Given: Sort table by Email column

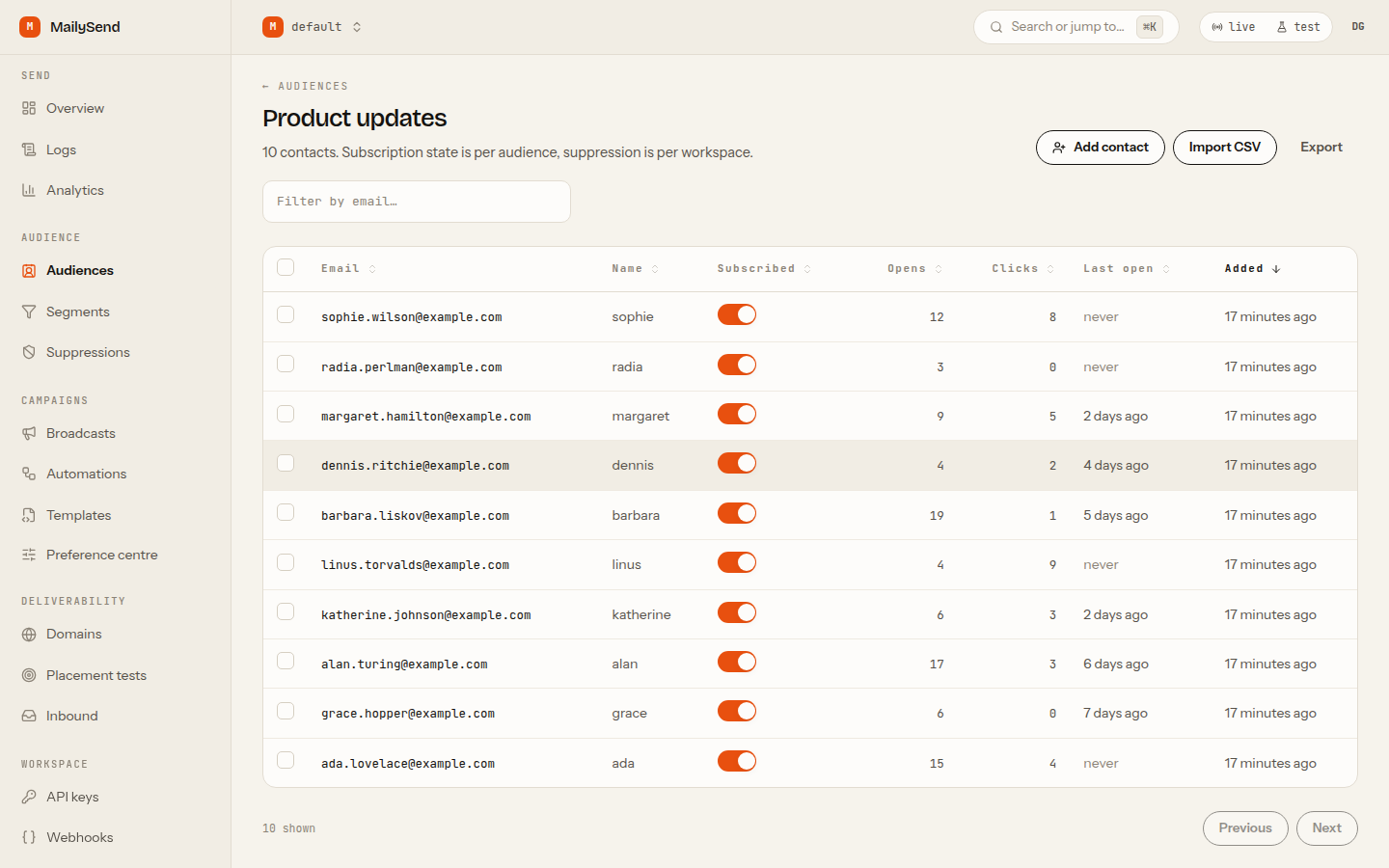Looking at the screenshot, I should [348, 269].
